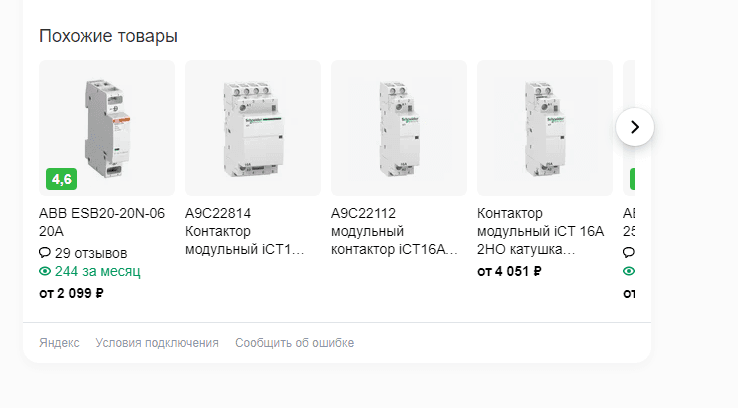
Task: Open the ABB ESB20-20N-06 20A title link
Action: (102, 222)
